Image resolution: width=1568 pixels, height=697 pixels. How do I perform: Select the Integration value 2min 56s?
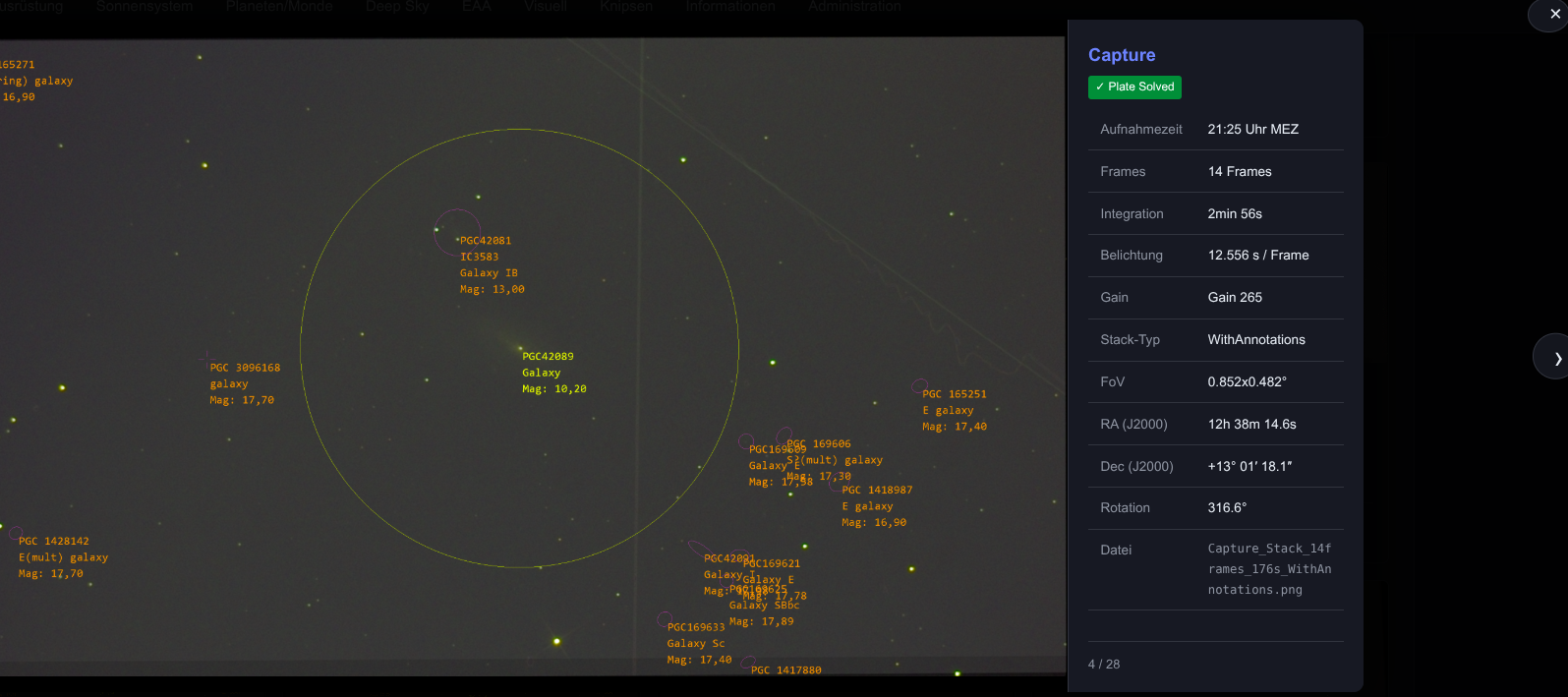tap(1235, 213)
